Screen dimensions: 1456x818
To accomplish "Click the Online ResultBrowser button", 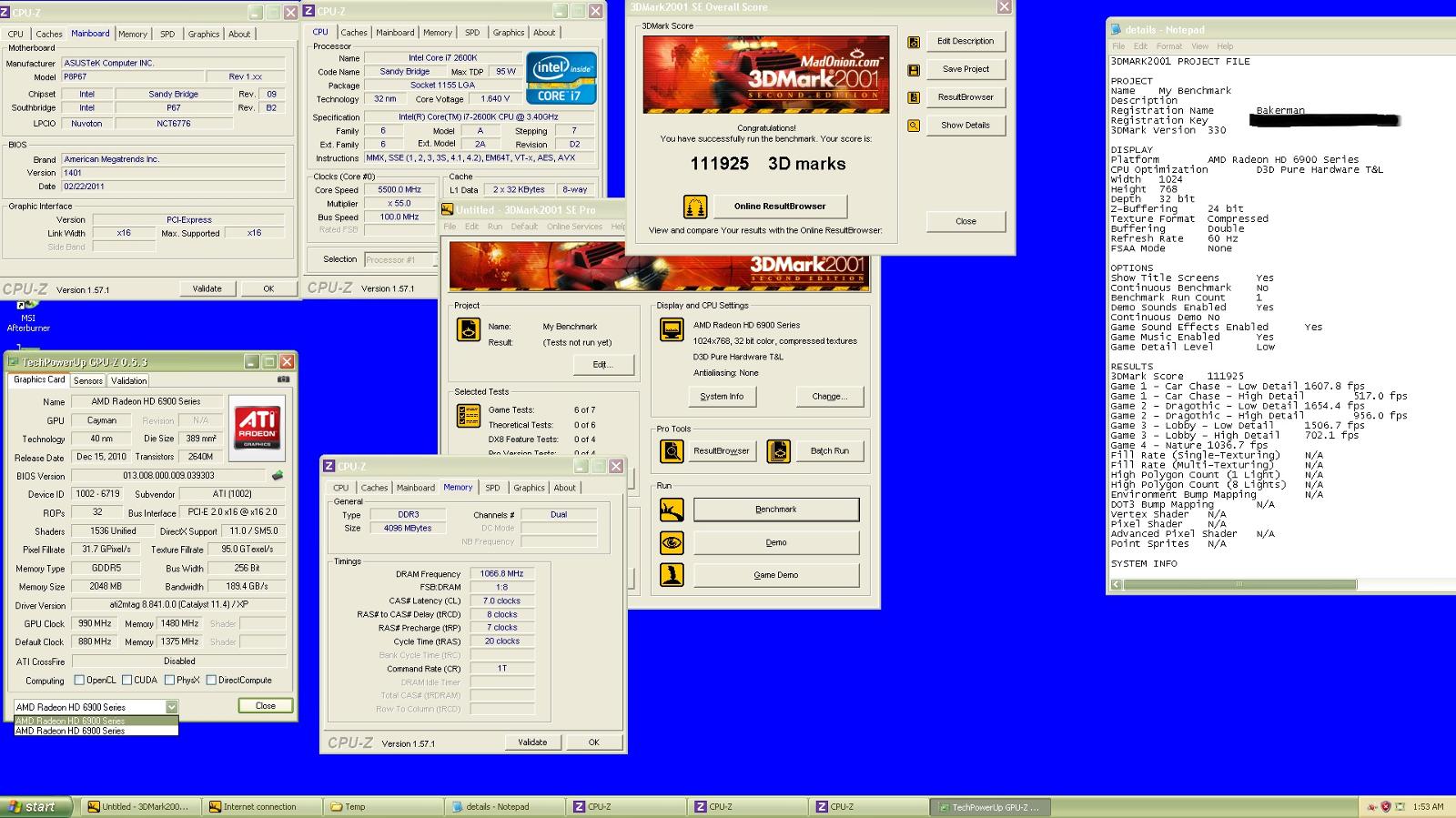I will coord(780,207).
